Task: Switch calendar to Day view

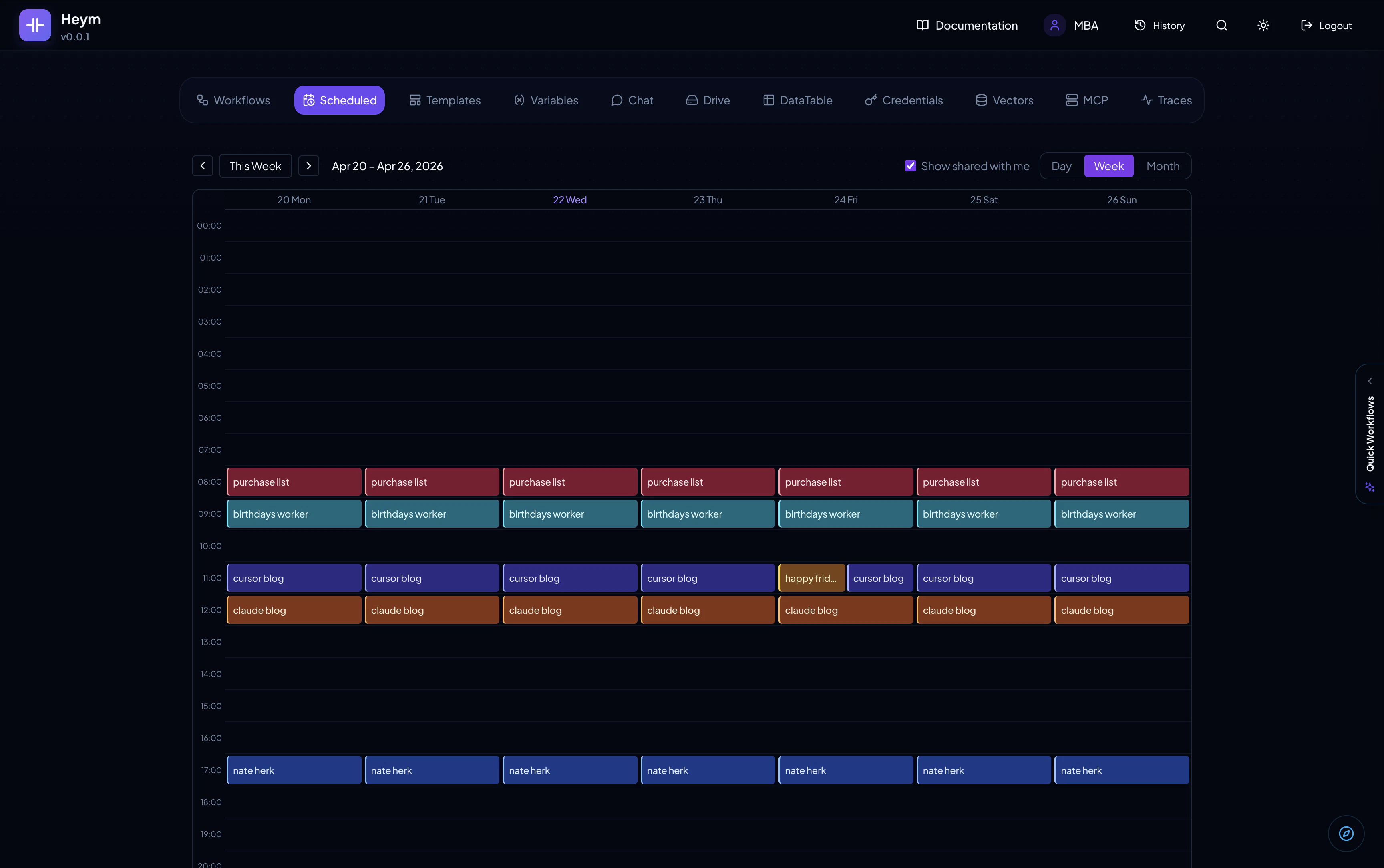Action: 1061,165
